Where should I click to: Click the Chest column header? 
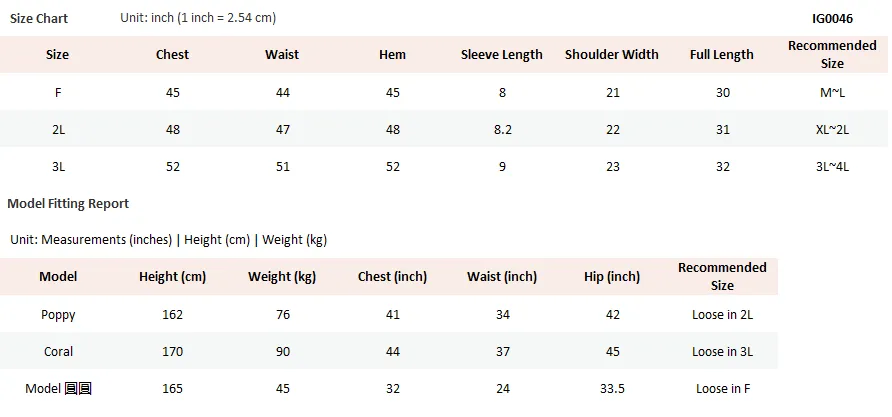tap(172, 55)
